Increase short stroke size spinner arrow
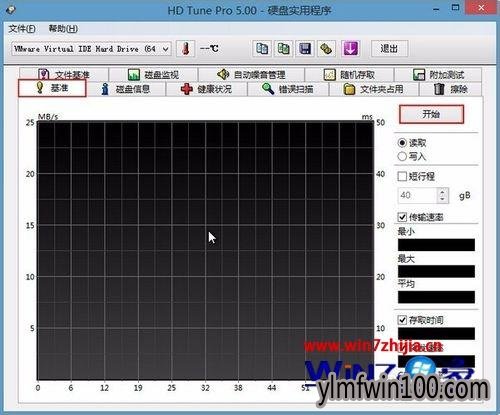 click(442, 192)
